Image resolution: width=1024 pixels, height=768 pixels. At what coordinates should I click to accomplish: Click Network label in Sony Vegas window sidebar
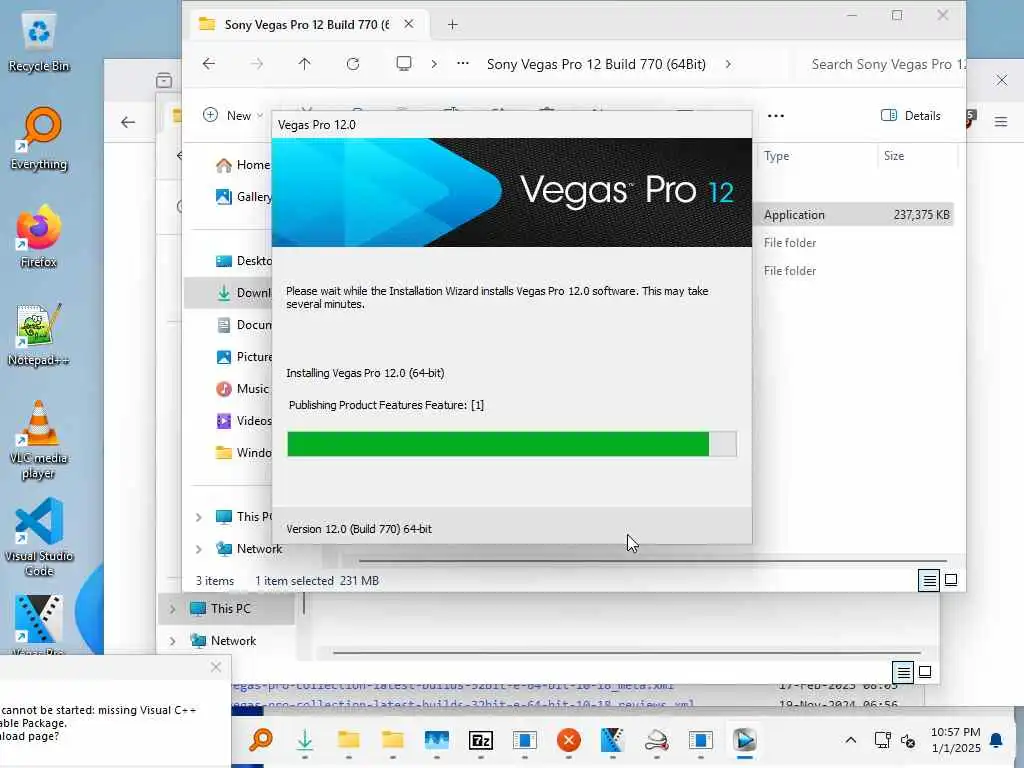259,549
